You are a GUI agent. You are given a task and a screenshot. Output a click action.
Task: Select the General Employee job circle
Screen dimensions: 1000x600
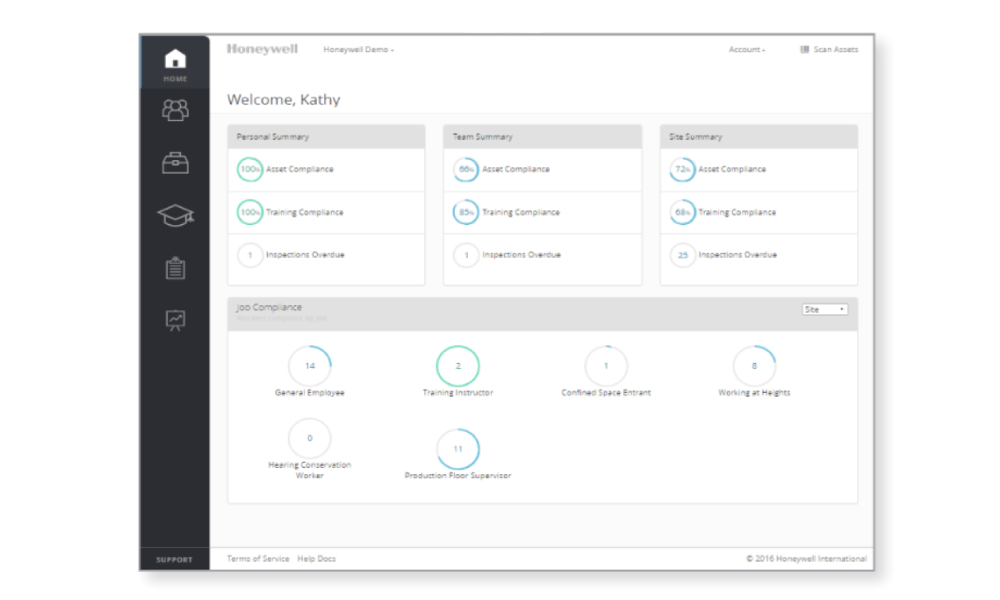[309, 366]
